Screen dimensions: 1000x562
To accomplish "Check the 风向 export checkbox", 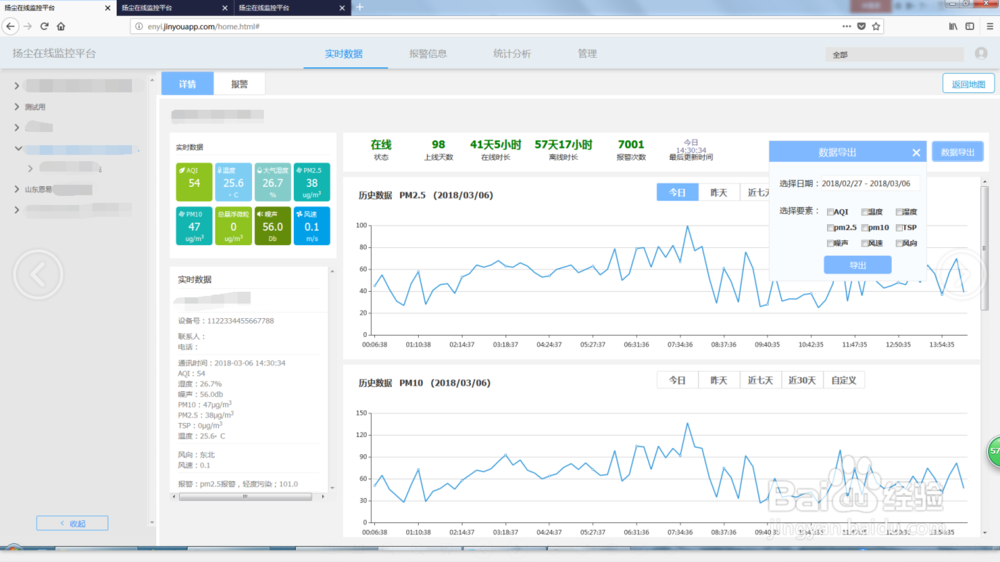I will 899,243.
